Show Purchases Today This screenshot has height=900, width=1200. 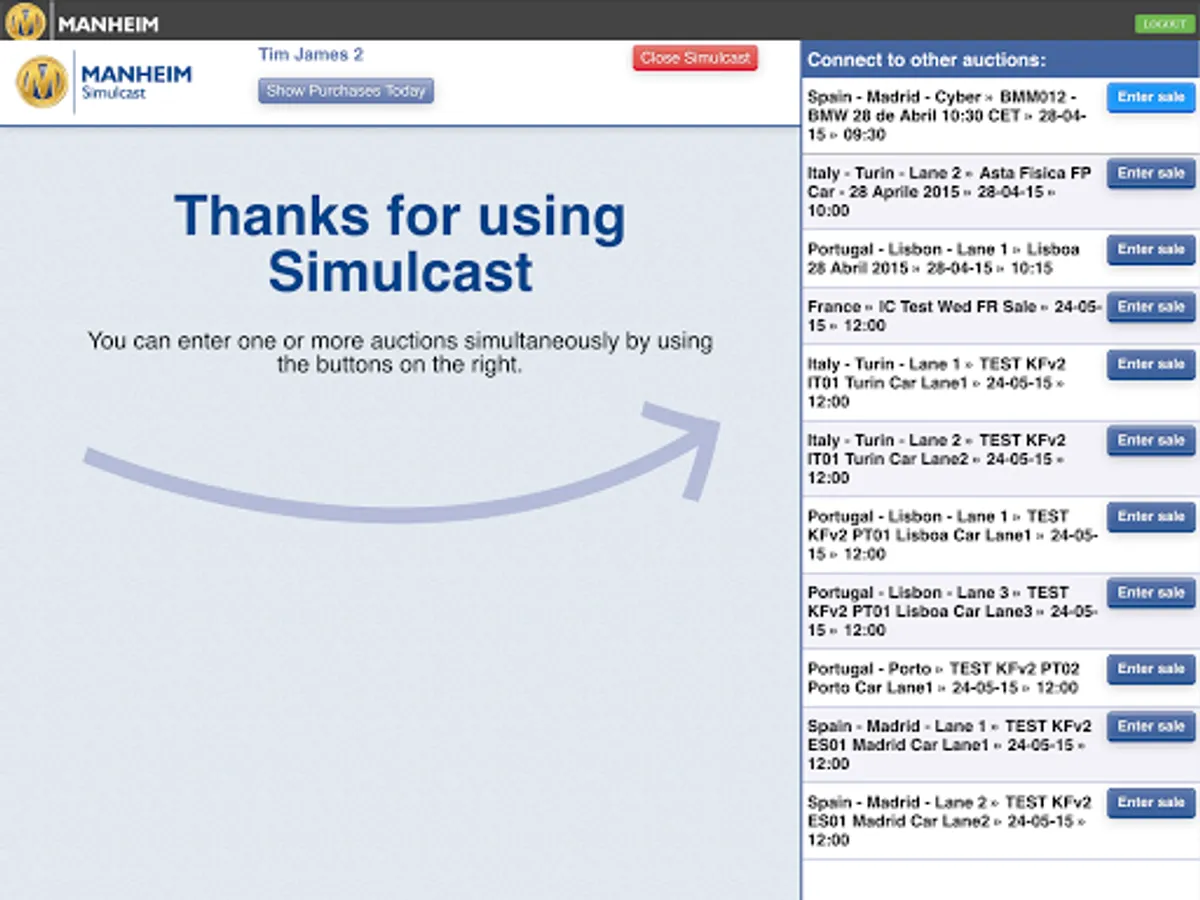click(x=346, y=91)
